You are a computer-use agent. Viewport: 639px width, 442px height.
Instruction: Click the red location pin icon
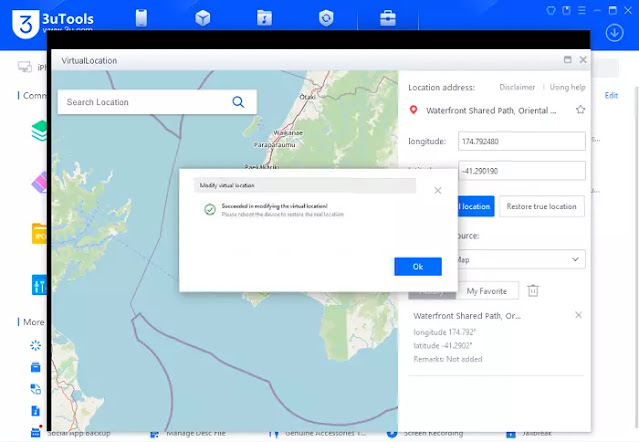(413, 110)
